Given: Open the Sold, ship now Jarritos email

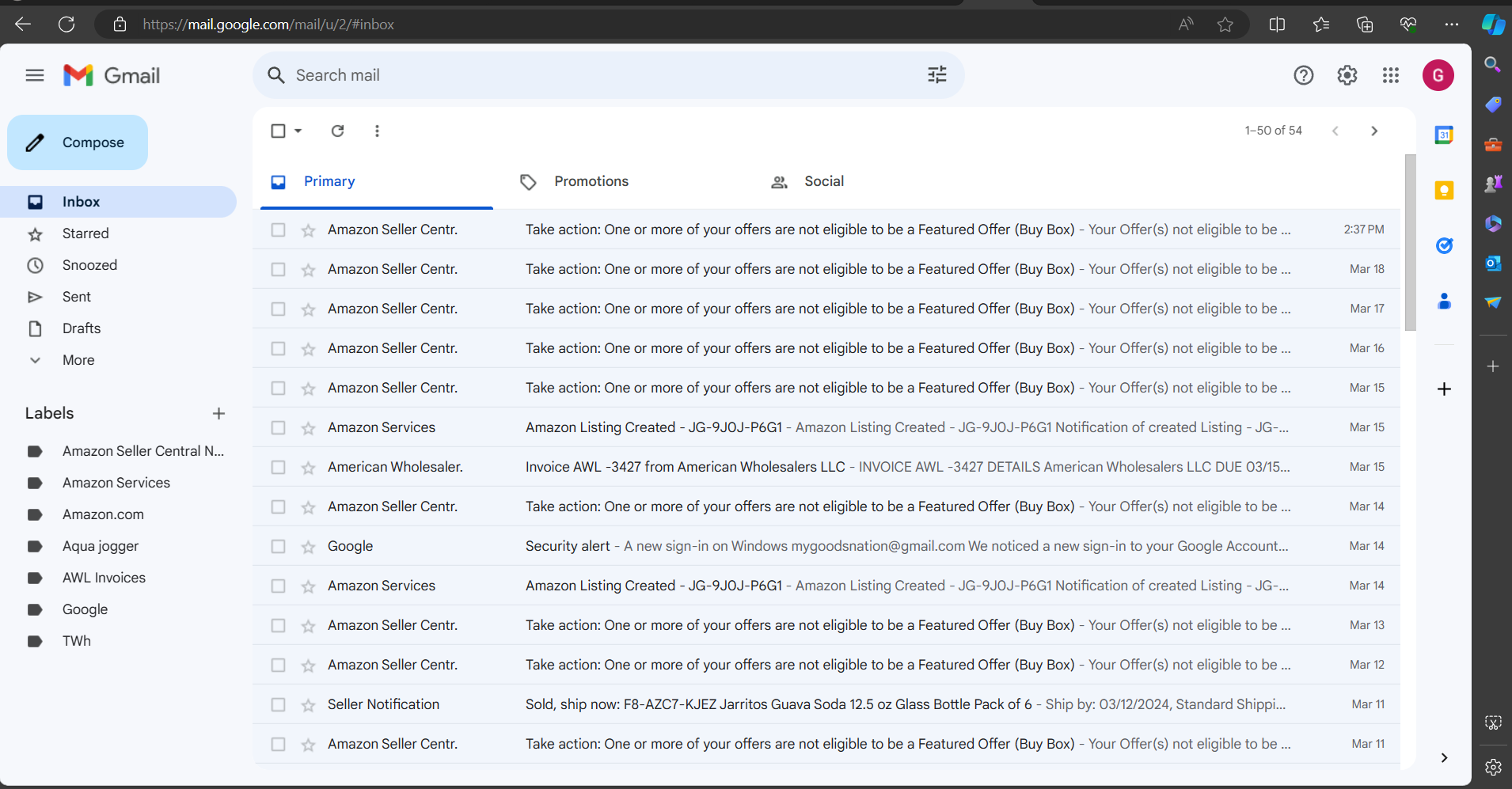Looking at the screenshot, I should [x=826, y=704].
